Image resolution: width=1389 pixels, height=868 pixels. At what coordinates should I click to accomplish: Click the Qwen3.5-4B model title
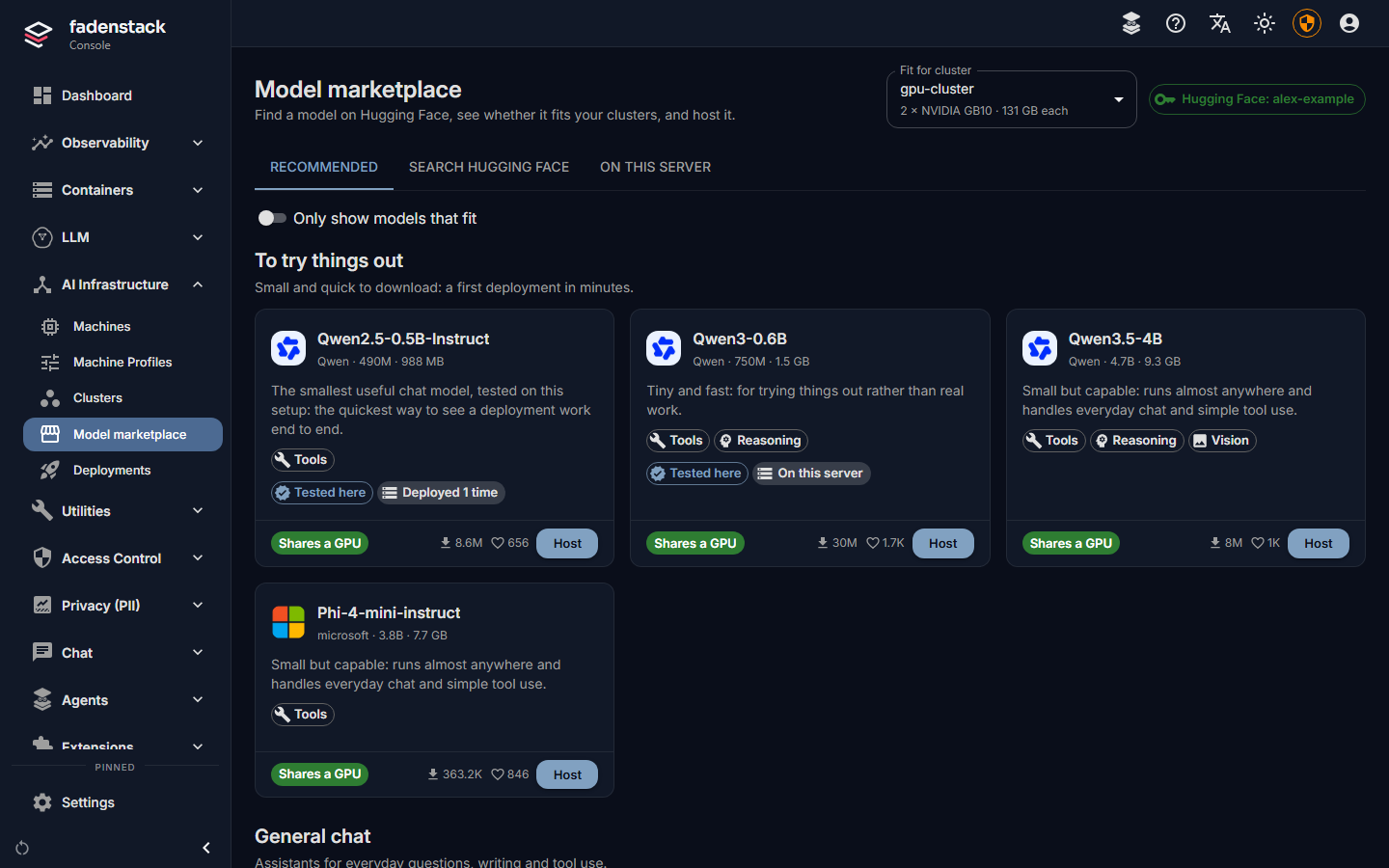point(1115,339)
